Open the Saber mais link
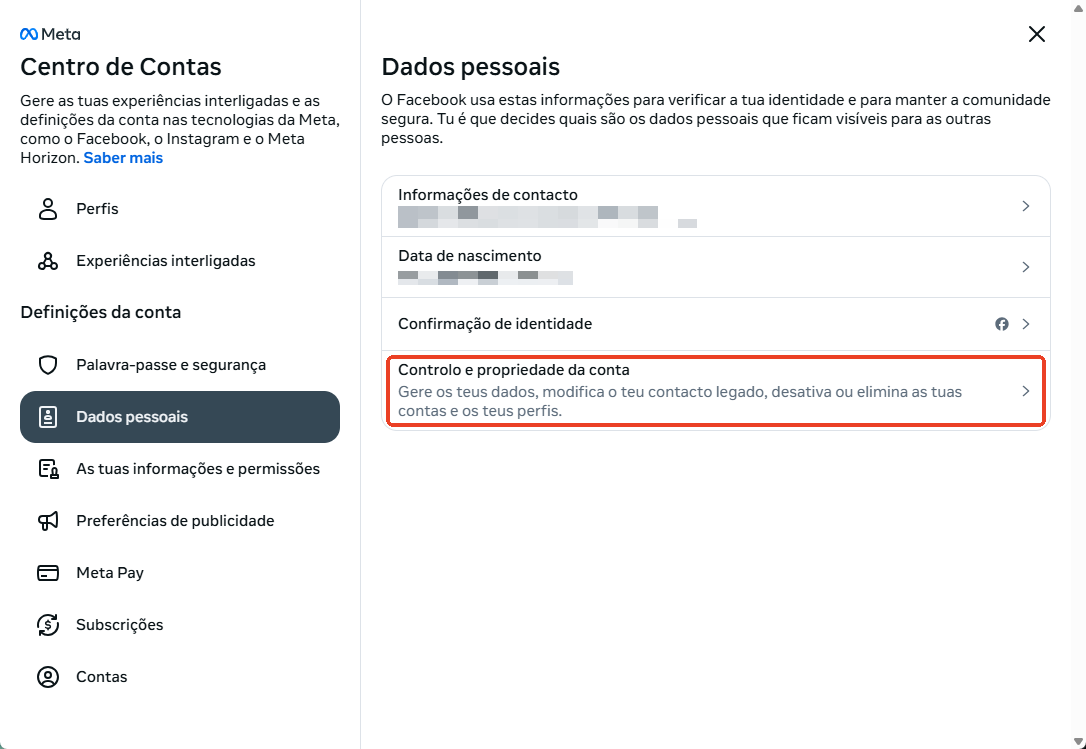 (x=123, y=157)
